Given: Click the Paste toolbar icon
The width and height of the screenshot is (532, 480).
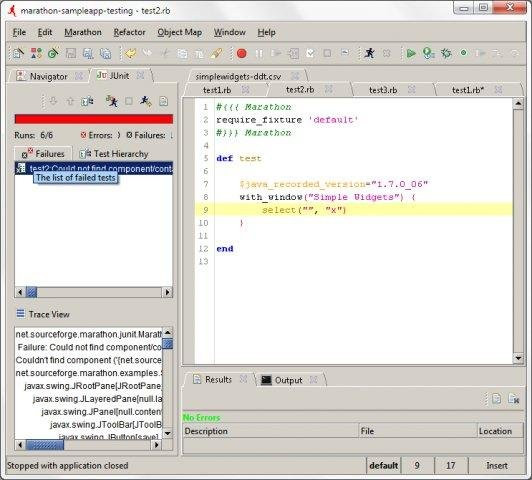Looking at the screenshot, I should pyautogui.click(x=200, y=54).
